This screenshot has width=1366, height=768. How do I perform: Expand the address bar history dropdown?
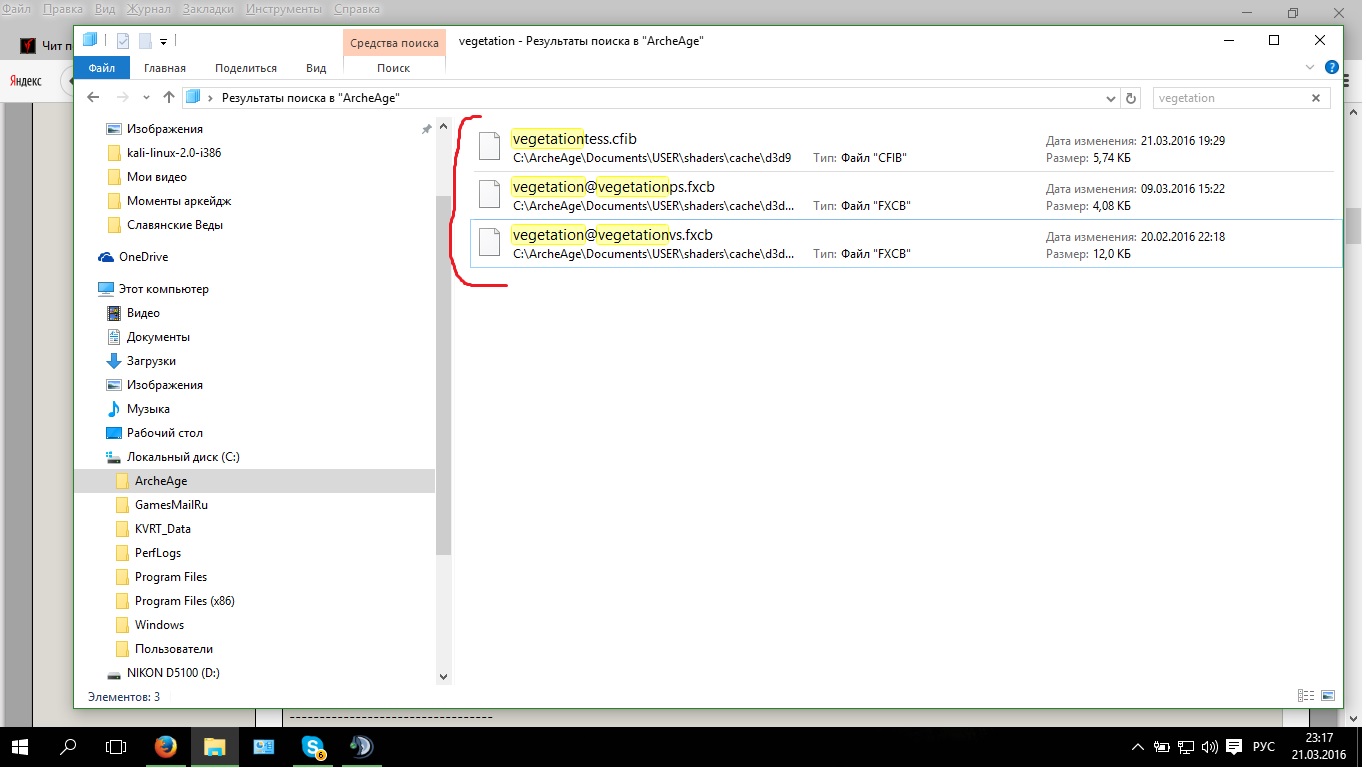pyautogui.click(x=1111, y=98)
